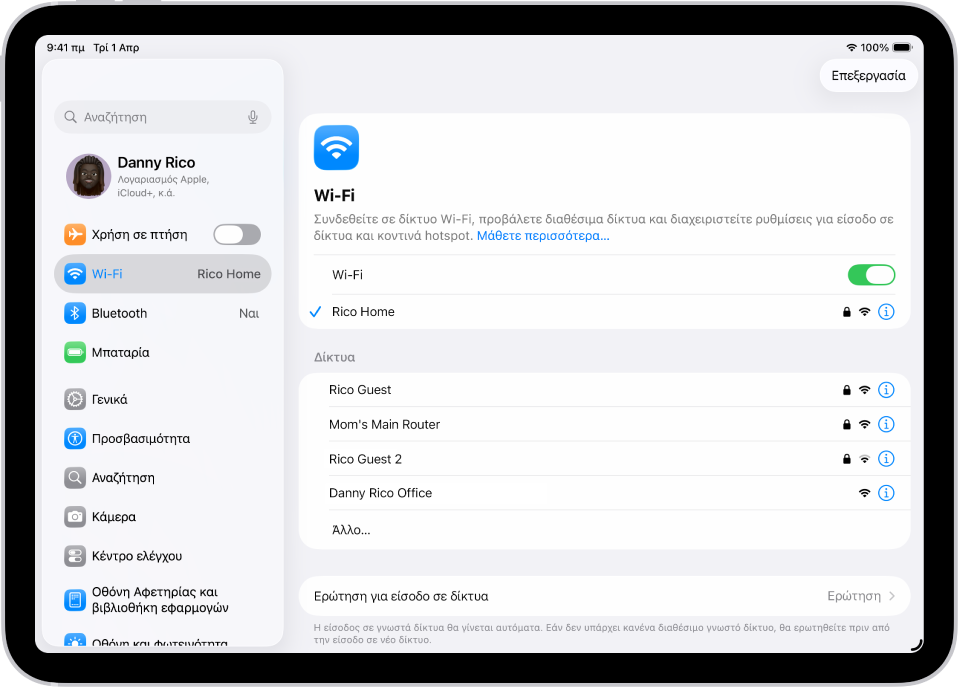This screenshot has height=692, width=960.
Task: Open Κέντρο ελέγχου settings label
Action: click(x=137, y=556)
